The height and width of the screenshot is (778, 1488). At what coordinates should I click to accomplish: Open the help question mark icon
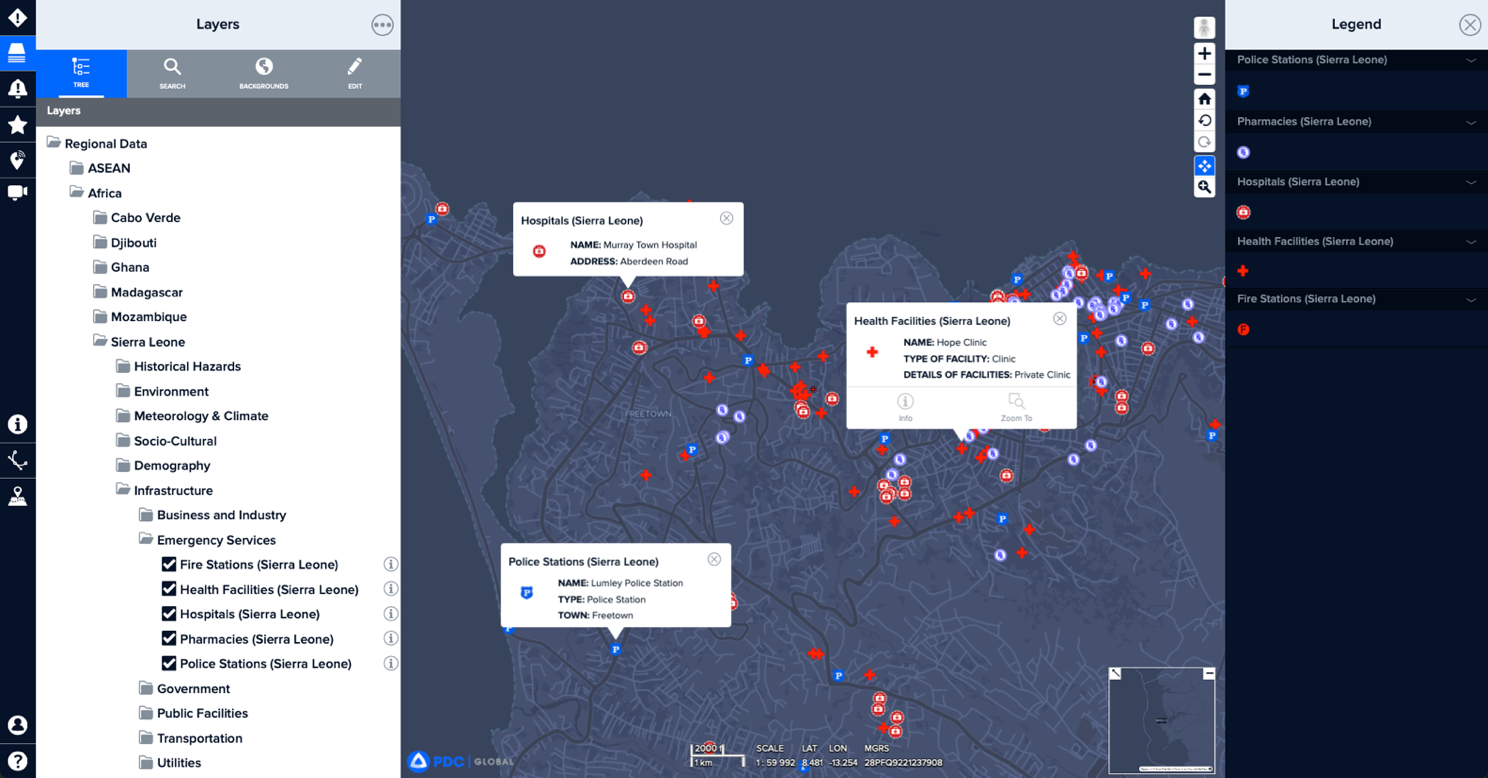click(x=17, y=760)
